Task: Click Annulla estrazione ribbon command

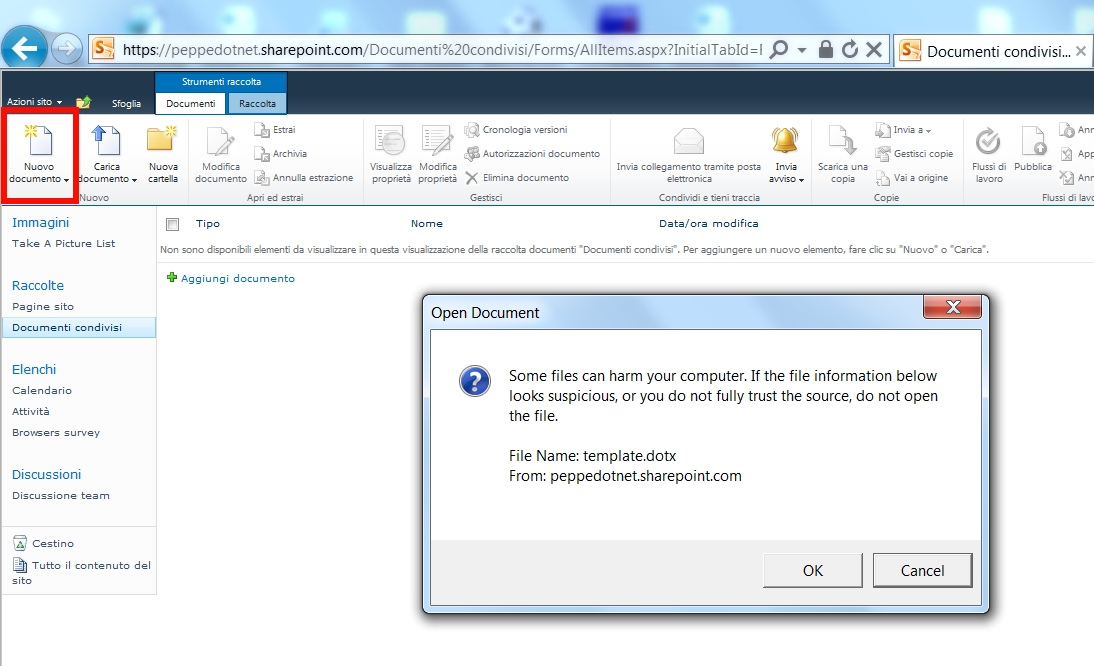Action: tap(304, 178)
